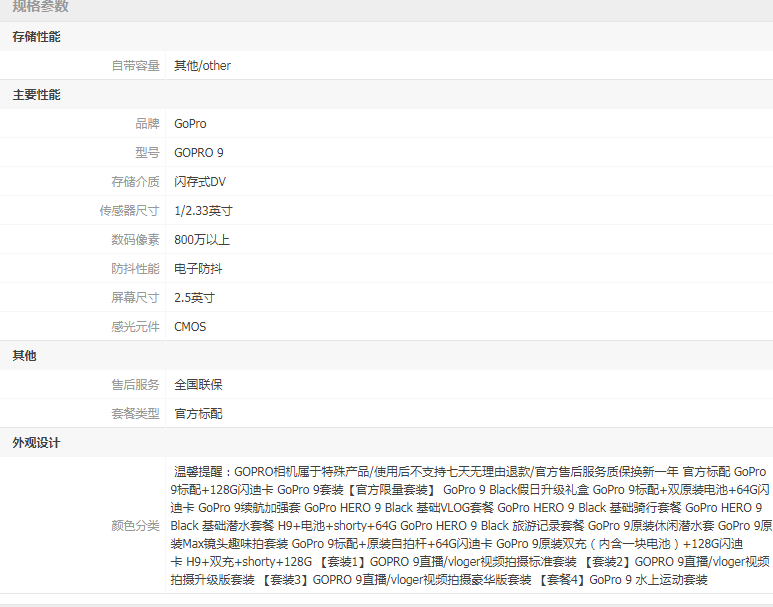This screenshot has height=607, width=773.
Task: Click the 售后服务 label
Action: [x=136, y=385]
